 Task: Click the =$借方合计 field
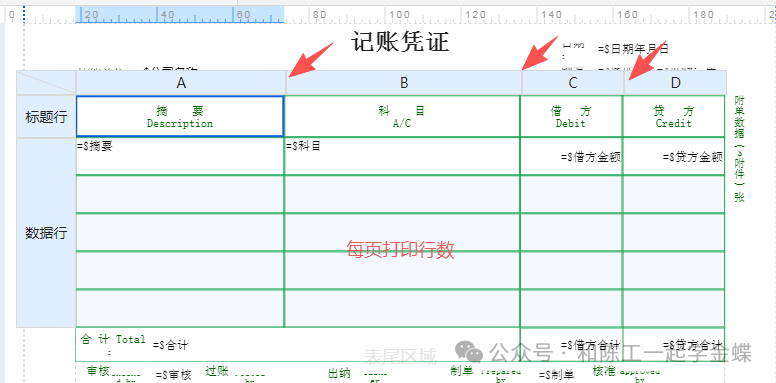pos(590,344)
